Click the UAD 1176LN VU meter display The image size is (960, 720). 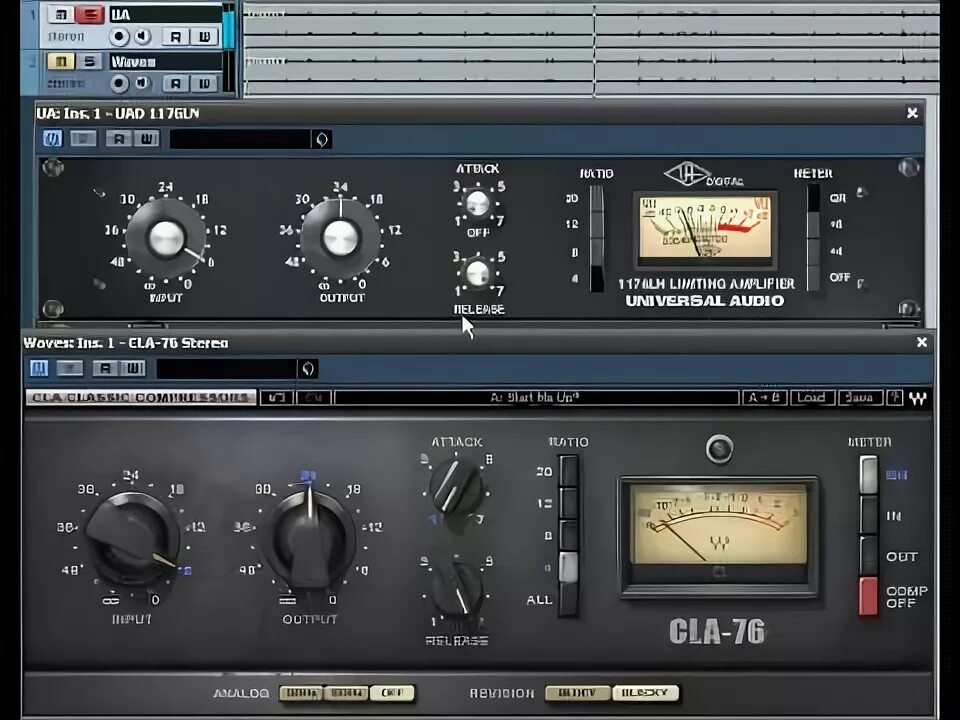tap(705, 228)
